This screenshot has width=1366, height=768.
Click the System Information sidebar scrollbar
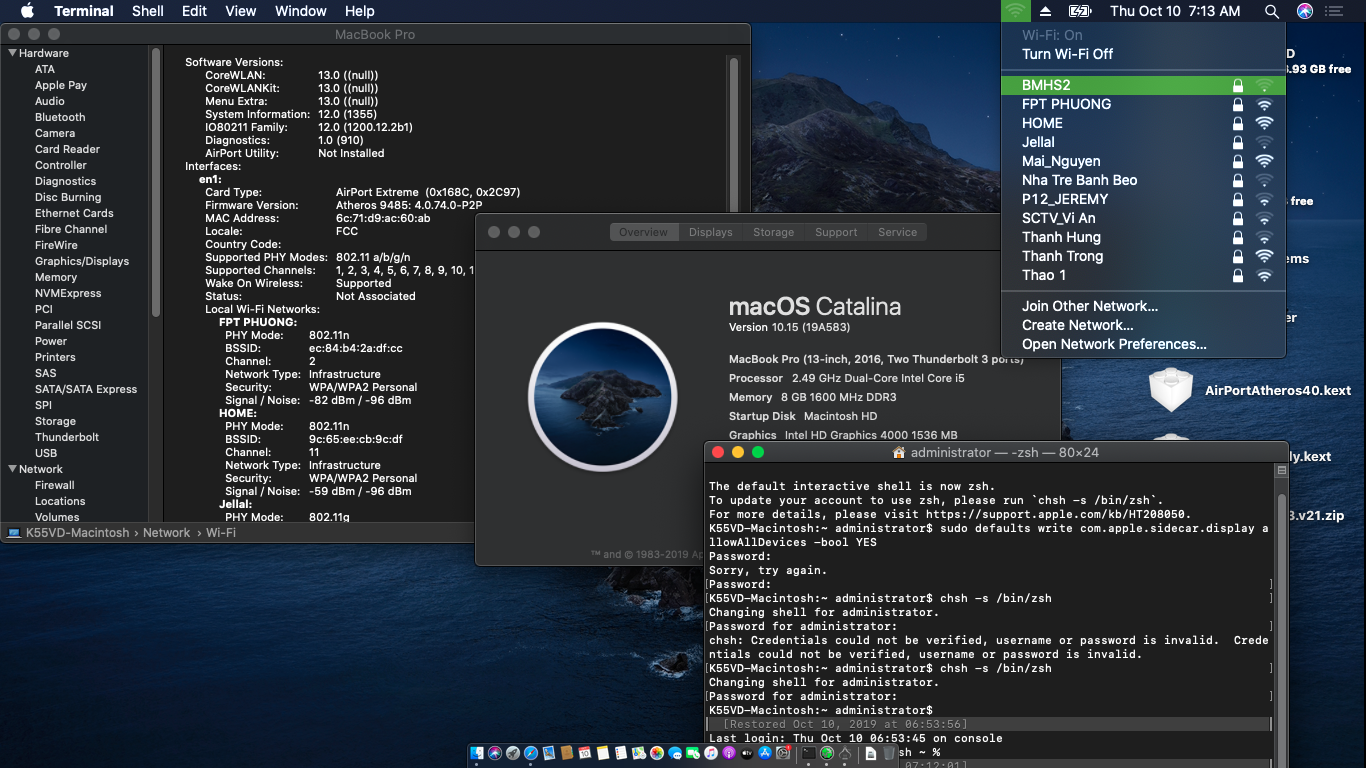point(156,183)
